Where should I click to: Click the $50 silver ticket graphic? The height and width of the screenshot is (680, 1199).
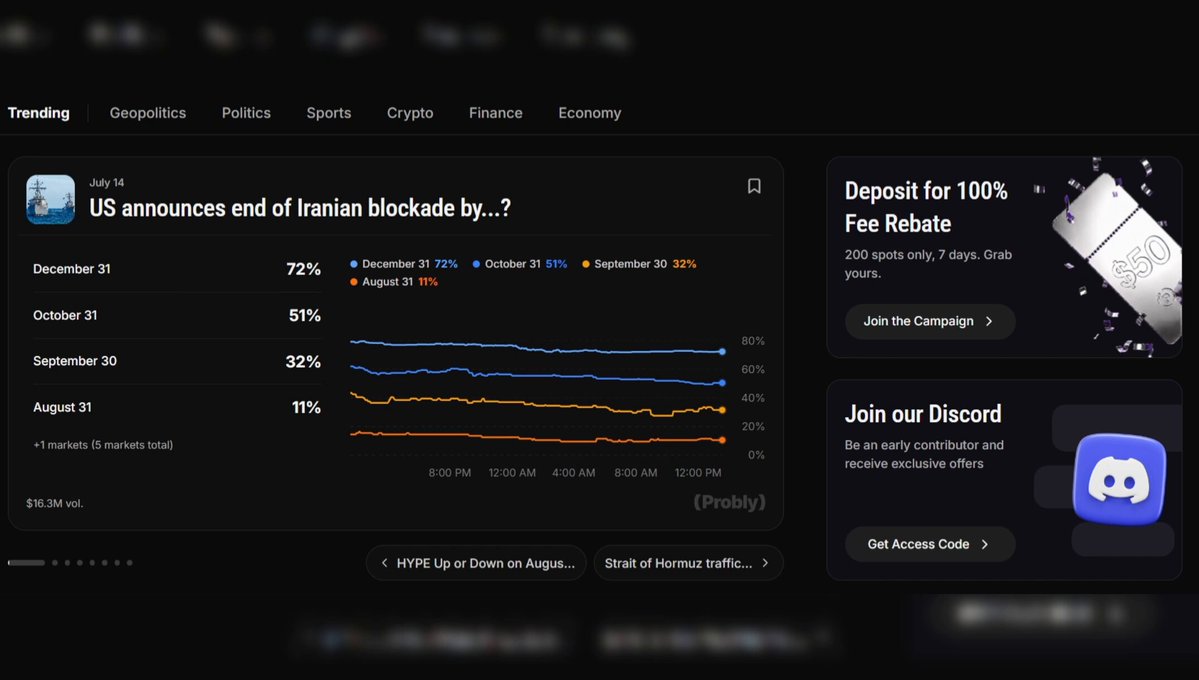click(x=1118, y=259)
